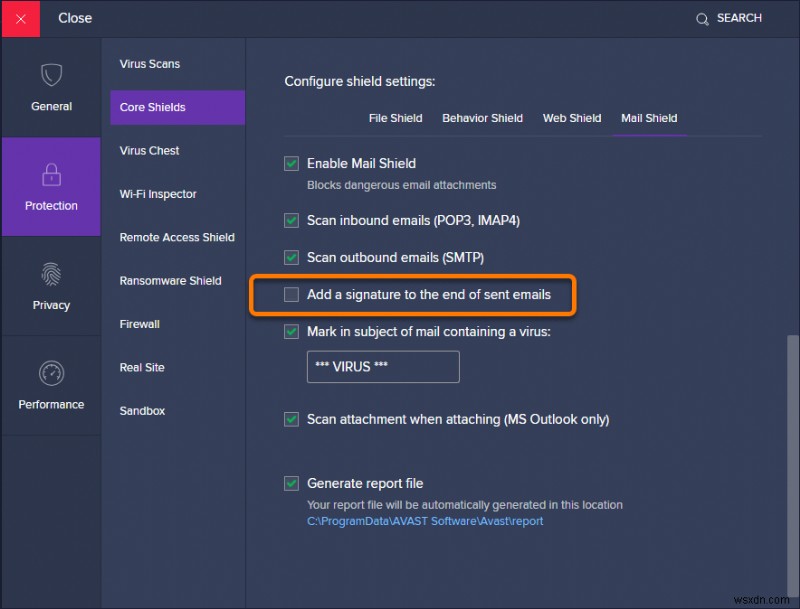Disable scanning of inbound emails

(x=291, y=220)
